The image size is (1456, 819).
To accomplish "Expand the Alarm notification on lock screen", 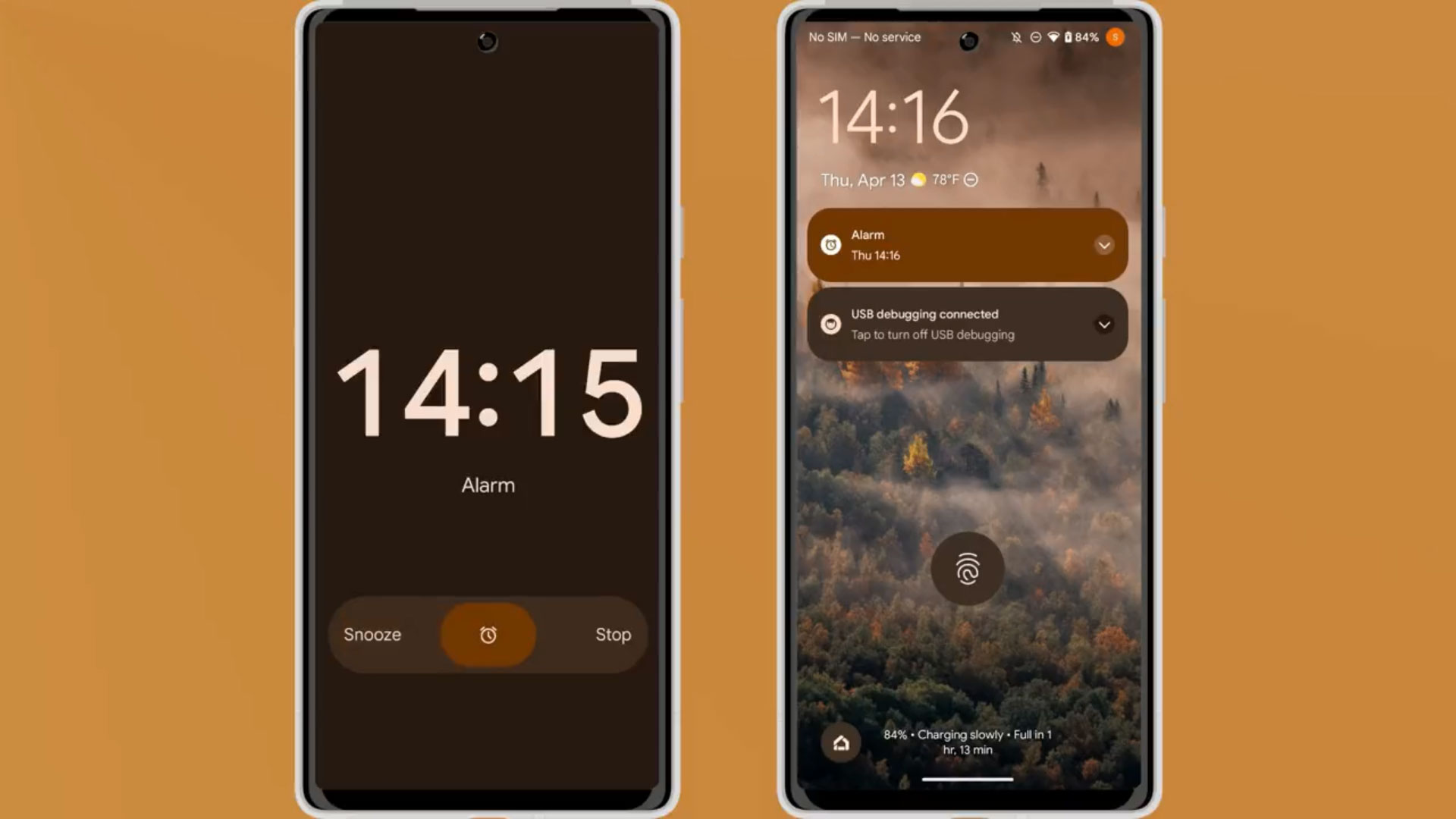I will pyautogui.click(x=1104, y=244).
